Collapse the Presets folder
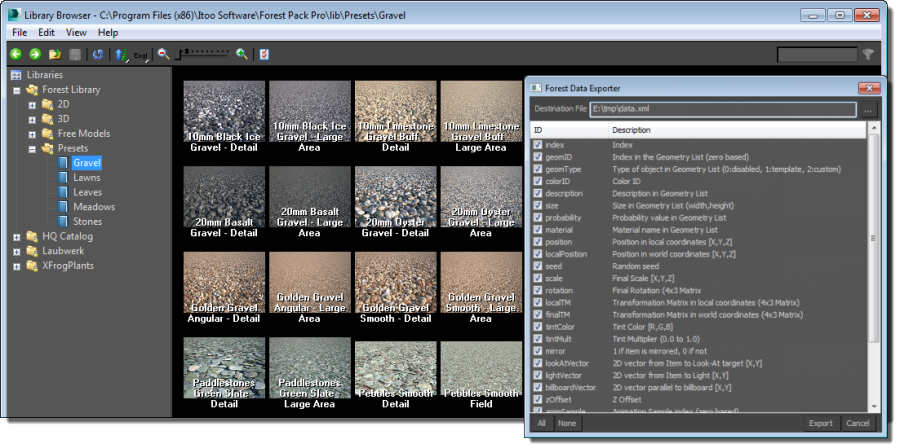The height and width of the screenshot is (448, 900). point(32,148)
